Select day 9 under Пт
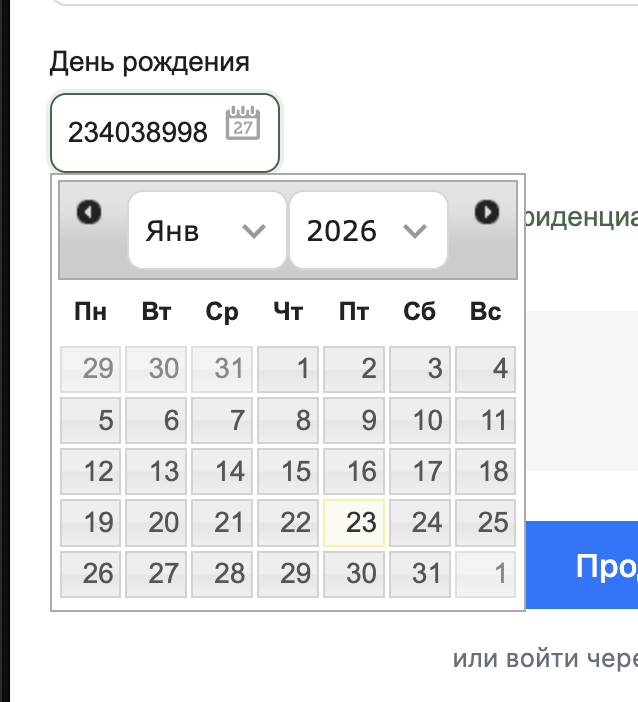638x702 pixels. [354, 420]
